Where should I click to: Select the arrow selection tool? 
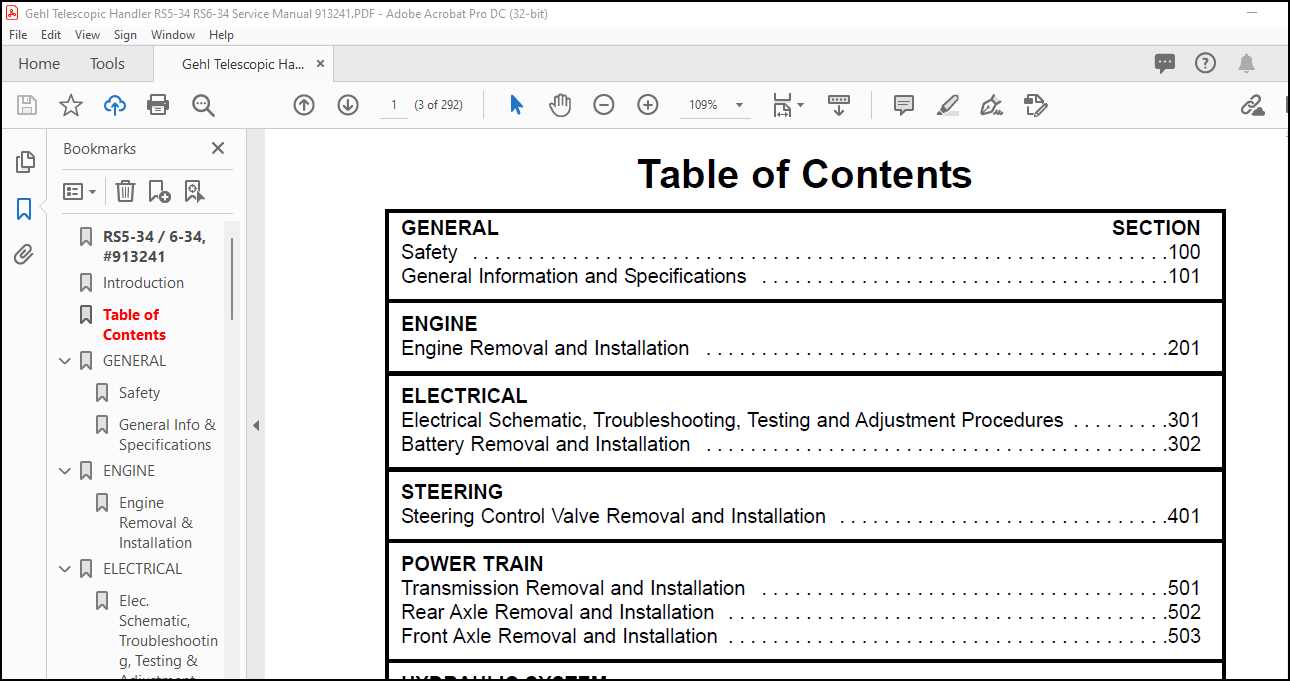[516, 105]
